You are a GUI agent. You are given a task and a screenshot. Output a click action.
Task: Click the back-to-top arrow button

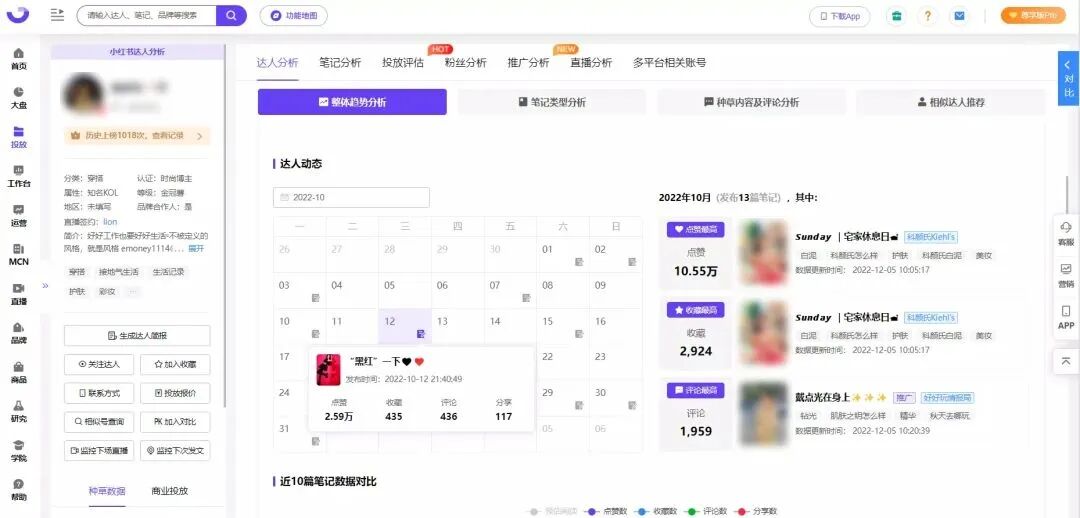tap(1066, 361)
